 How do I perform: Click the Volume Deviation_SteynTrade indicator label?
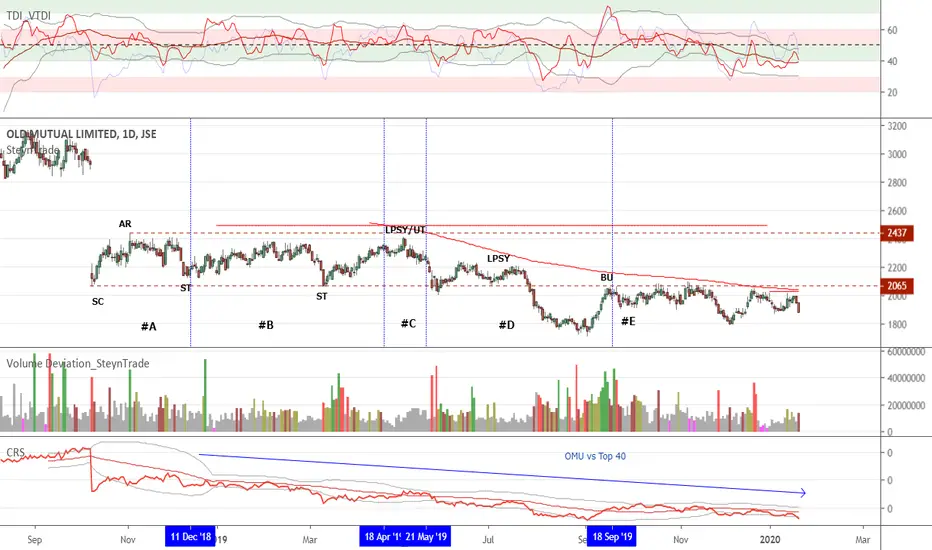tap(78, 363)
